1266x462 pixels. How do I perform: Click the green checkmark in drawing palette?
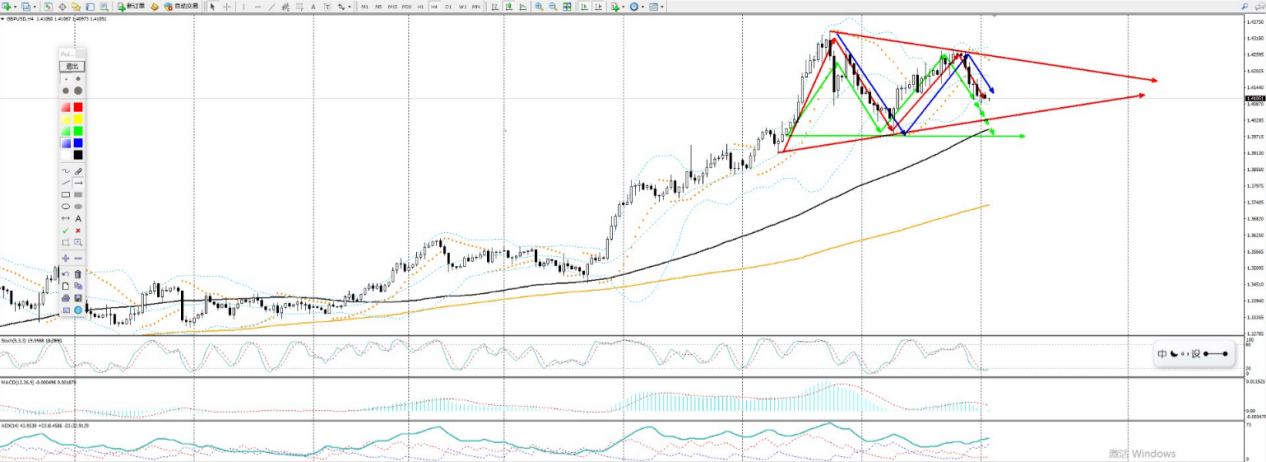click(66, 230)
